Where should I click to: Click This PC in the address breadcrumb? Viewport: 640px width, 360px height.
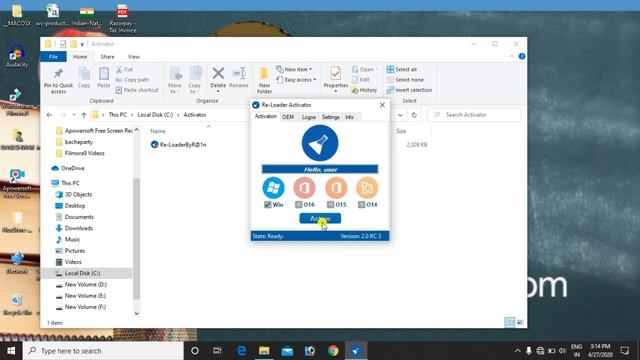pos(118,115)
